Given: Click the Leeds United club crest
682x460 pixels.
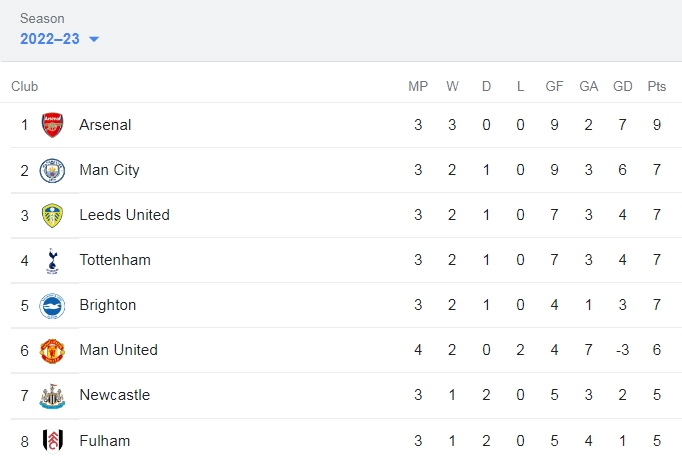Looking at the screenshot, I should (52, 216).
